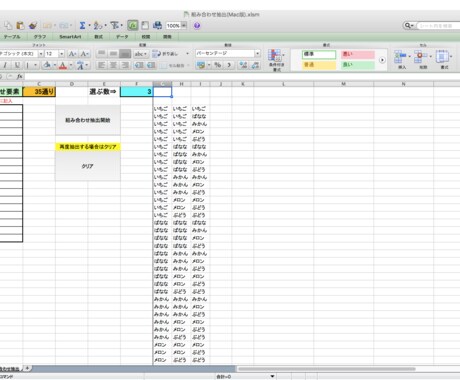Switch to the 数式 ribbon tab
This screenshot has width=460, height=380.
click(98, 37)
